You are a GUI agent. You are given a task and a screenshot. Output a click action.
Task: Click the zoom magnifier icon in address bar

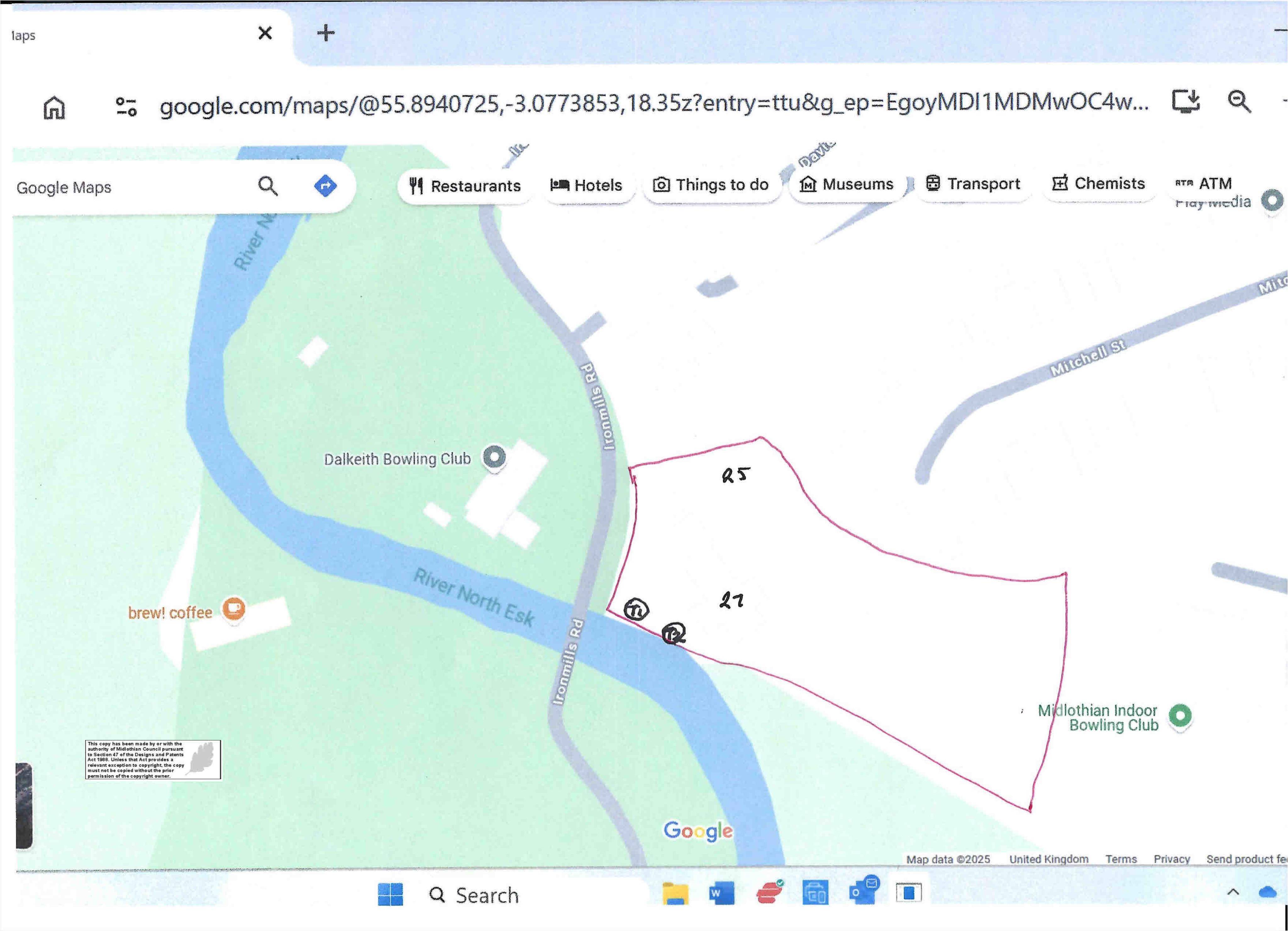point(1239,101)
